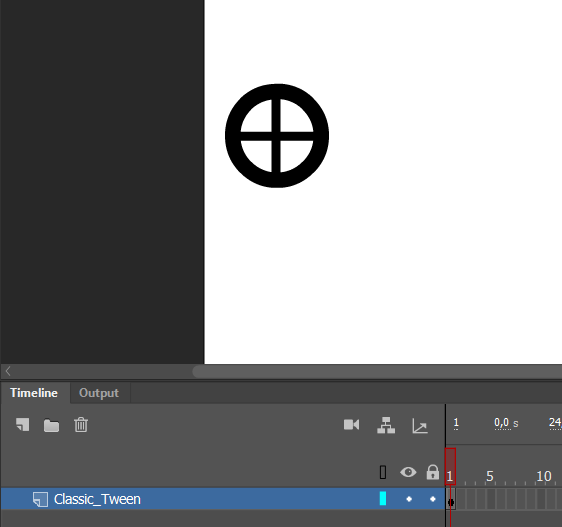
Task: Show the layer parenting view icon
Action: click(x=386, y=425)
